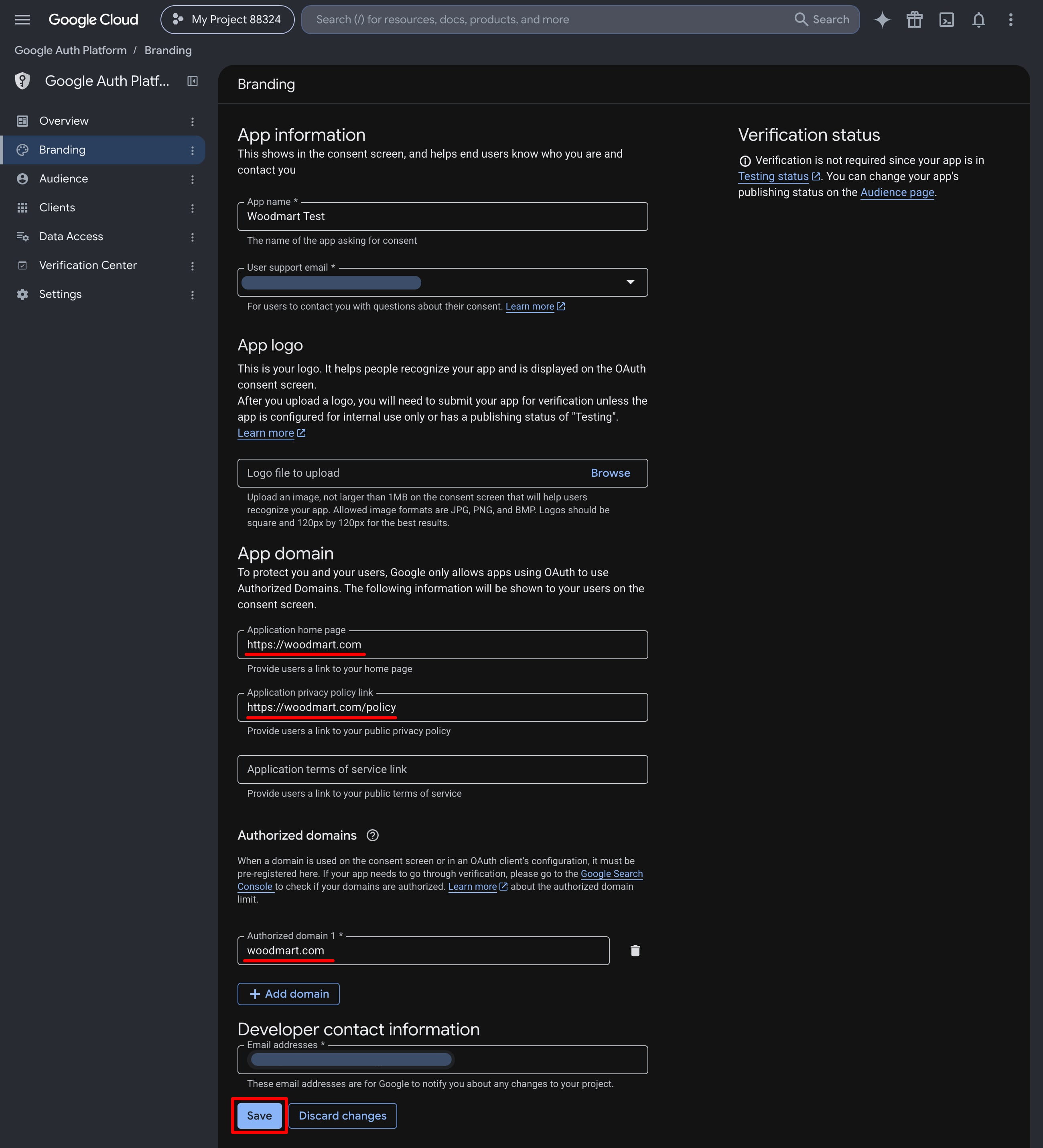Screen dimensions: 1043x1148
Task: Open Audience item three-dot menu
Action: (x=193, y=179)
